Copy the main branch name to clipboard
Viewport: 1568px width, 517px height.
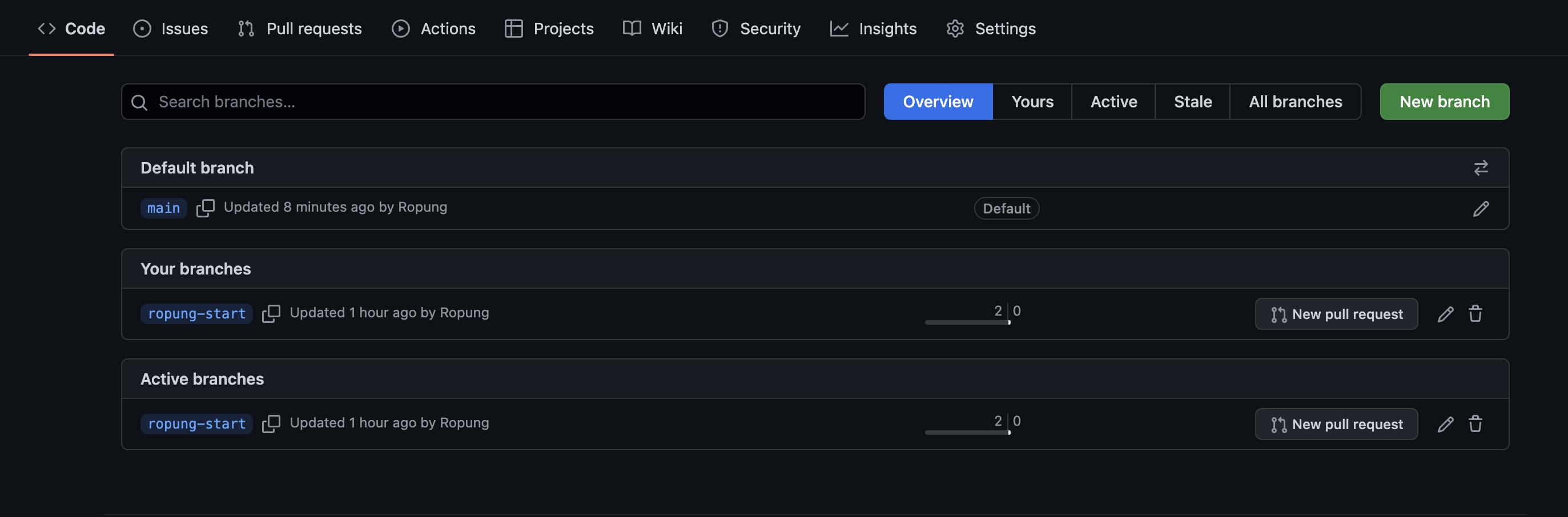205,208
